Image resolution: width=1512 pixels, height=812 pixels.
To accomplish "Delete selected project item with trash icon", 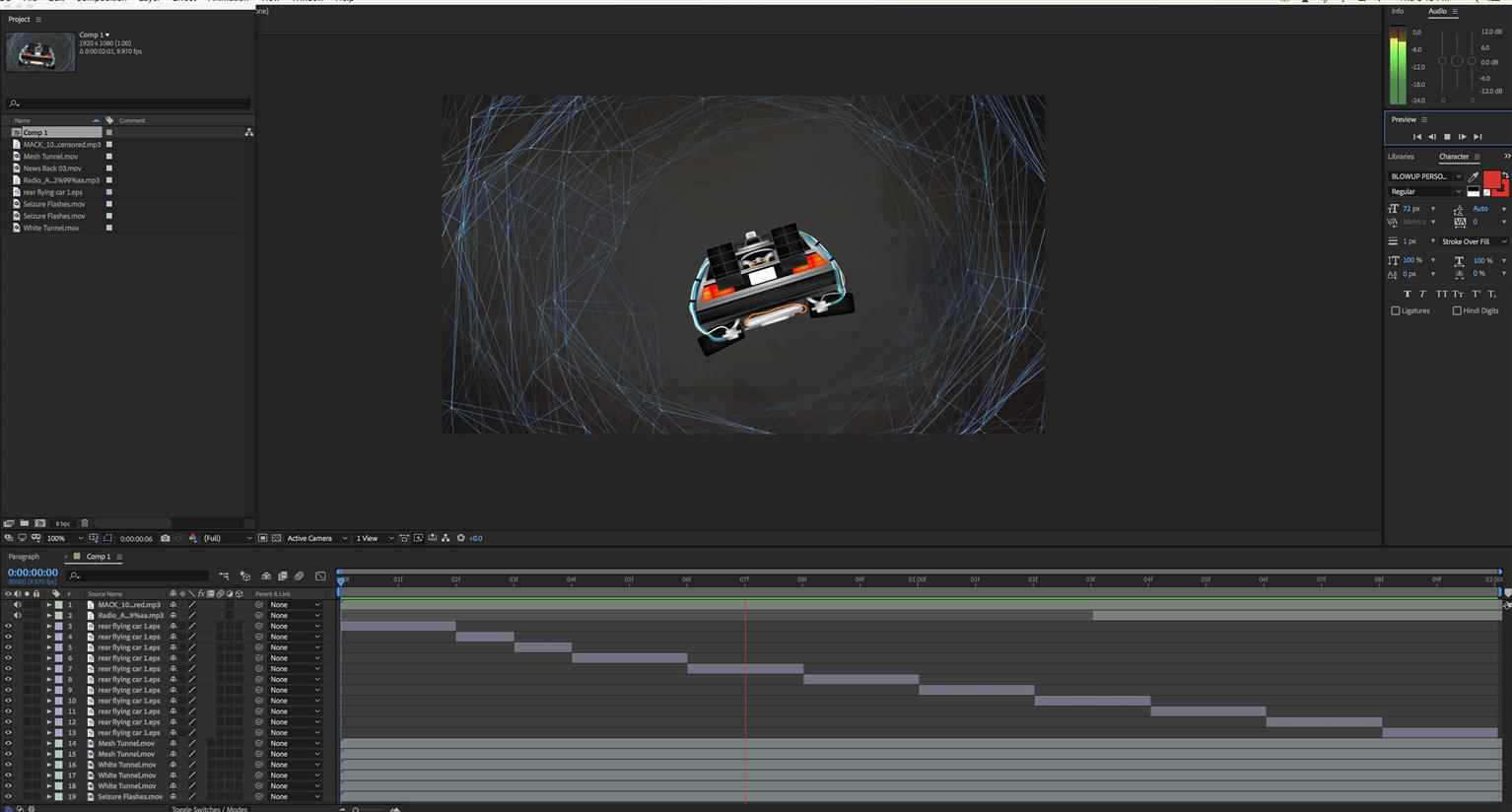I will tap(85, 523).
